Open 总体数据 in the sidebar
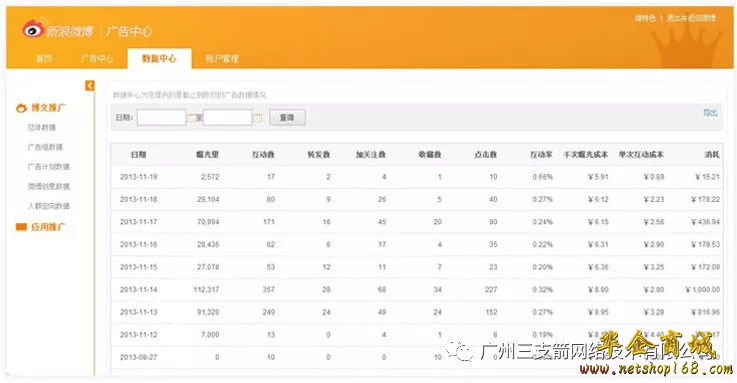This screenshot has width=737, height=383. (x=42, y=127)
